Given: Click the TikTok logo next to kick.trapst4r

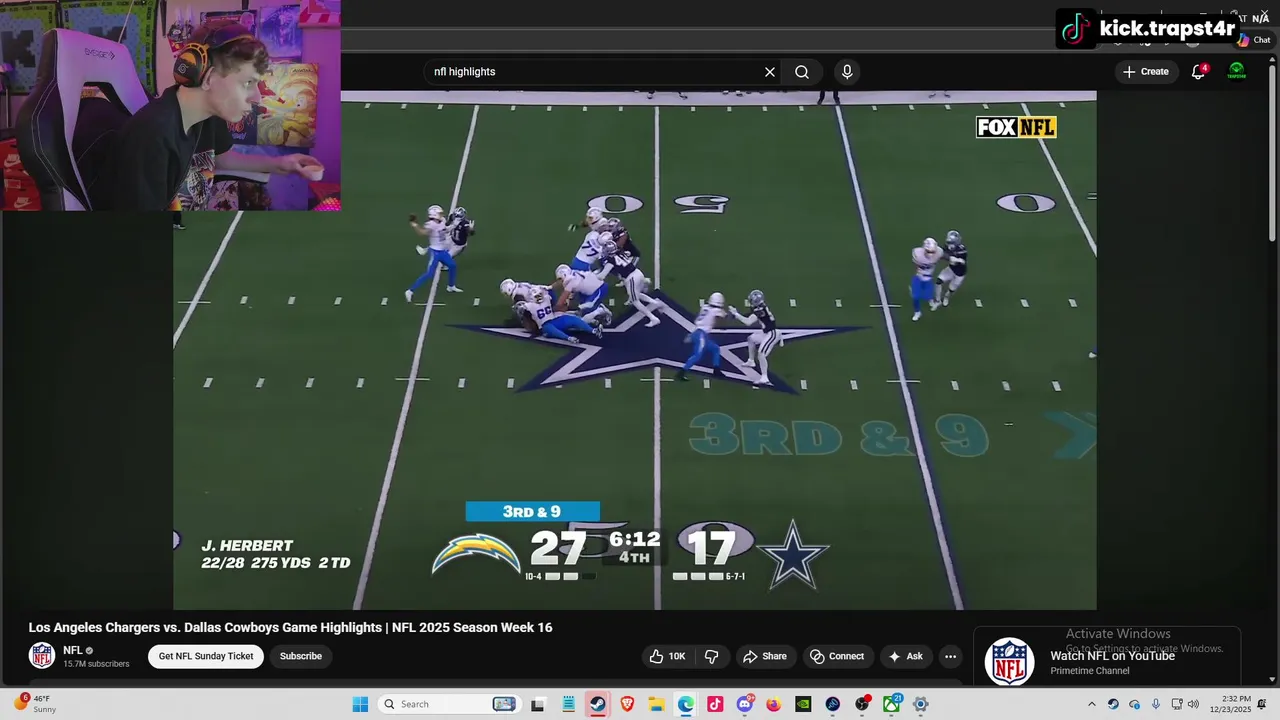Looking at the screenshot, I should 1076,29.
